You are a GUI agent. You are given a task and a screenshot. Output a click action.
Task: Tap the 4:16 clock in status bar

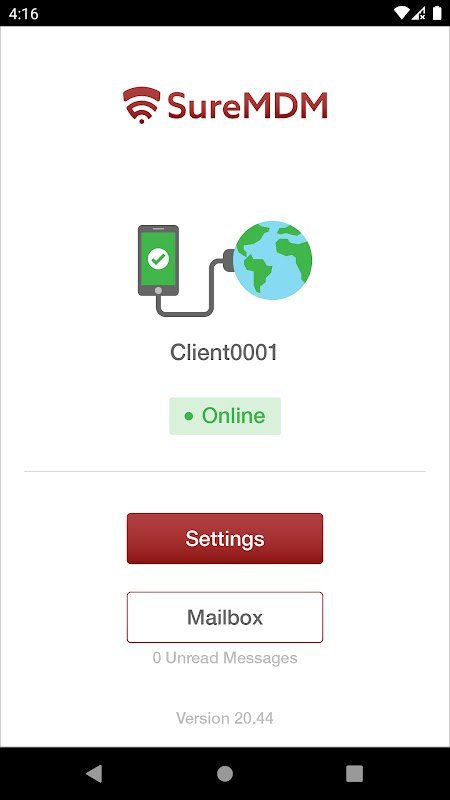click(23, 14)
